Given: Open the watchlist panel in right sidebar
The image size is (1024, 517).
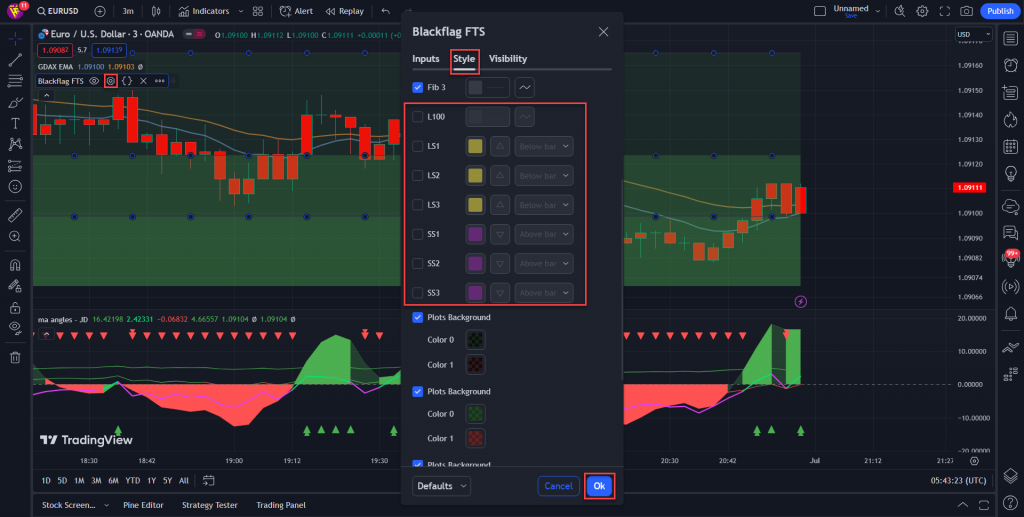Looking at the screenshot, I should (x=1010, y=38).
